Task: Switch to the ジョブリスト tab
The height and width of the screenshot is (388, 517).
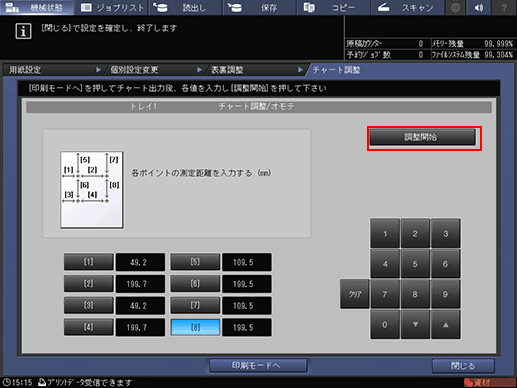Action: (112, 7)
